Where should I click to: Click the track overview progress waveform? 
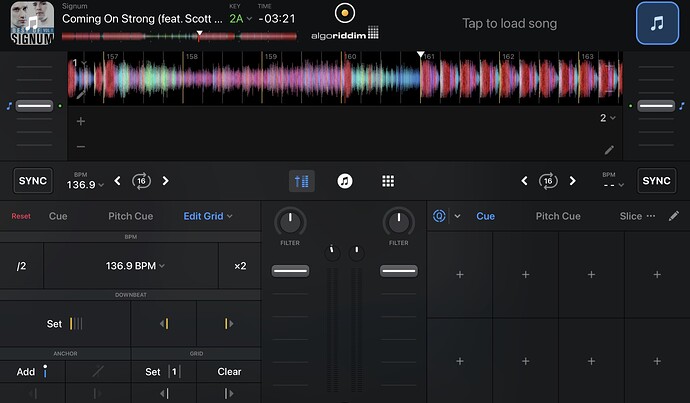point(179,37)
